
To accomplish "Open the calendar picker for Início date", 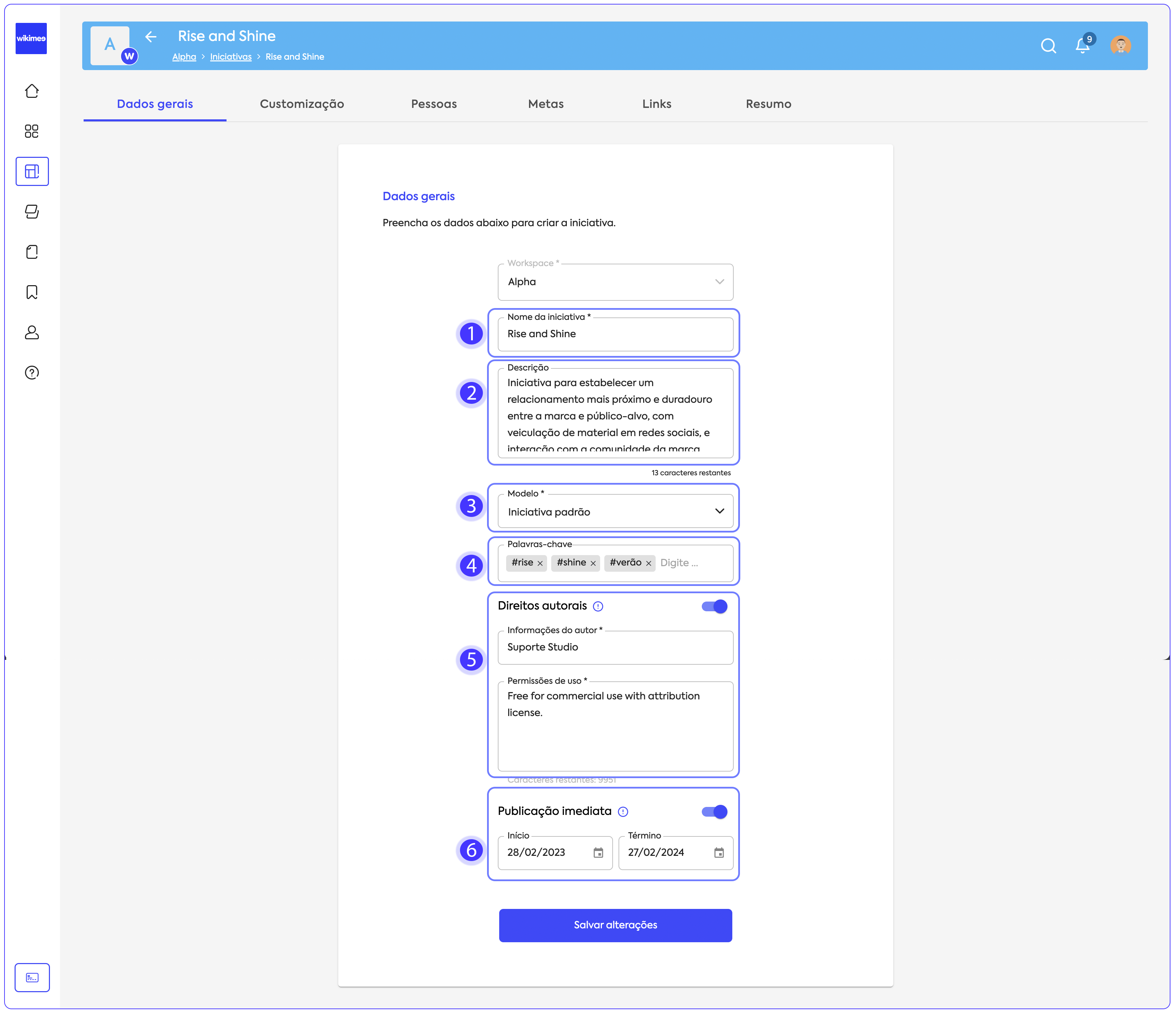I will click(x=598, y=852).
